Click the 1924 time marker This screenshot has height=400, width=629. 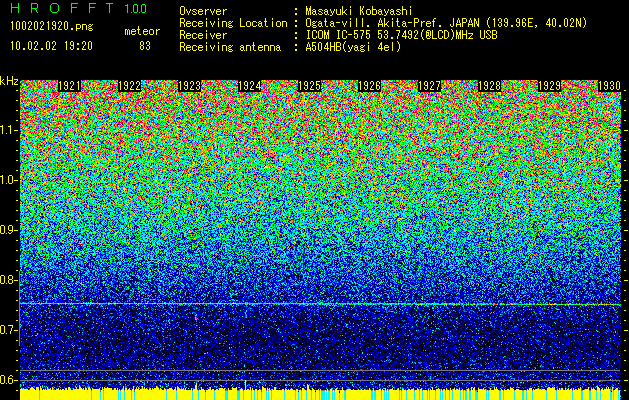coord(250,86)
